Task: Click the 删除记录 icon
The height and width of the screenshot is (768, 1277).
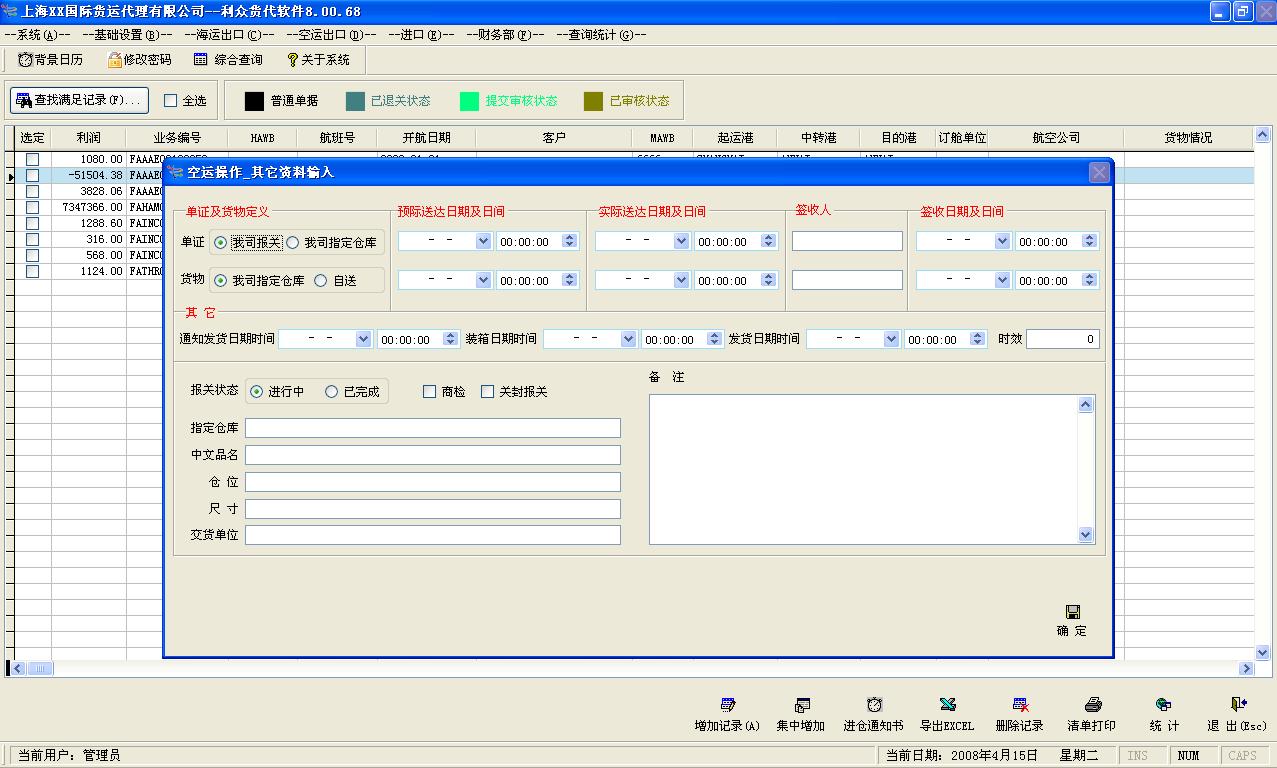Action: pos(1020,705)
